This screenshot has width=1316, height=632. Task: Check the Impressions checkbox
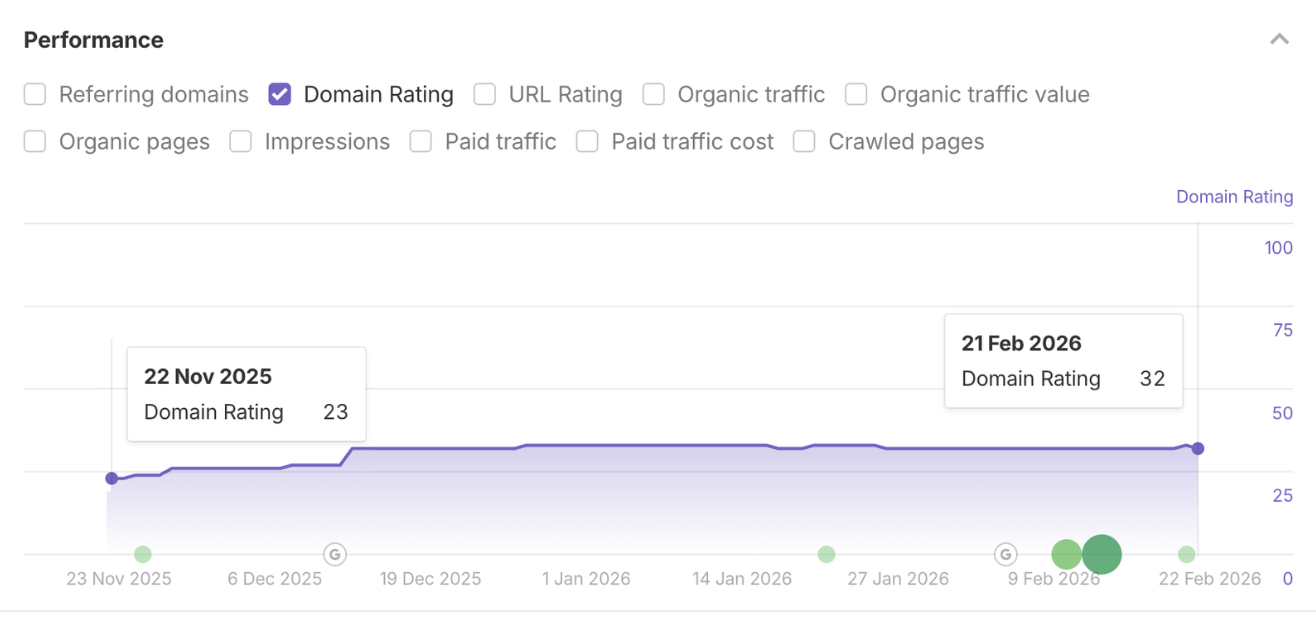click(x=240, y=141)
